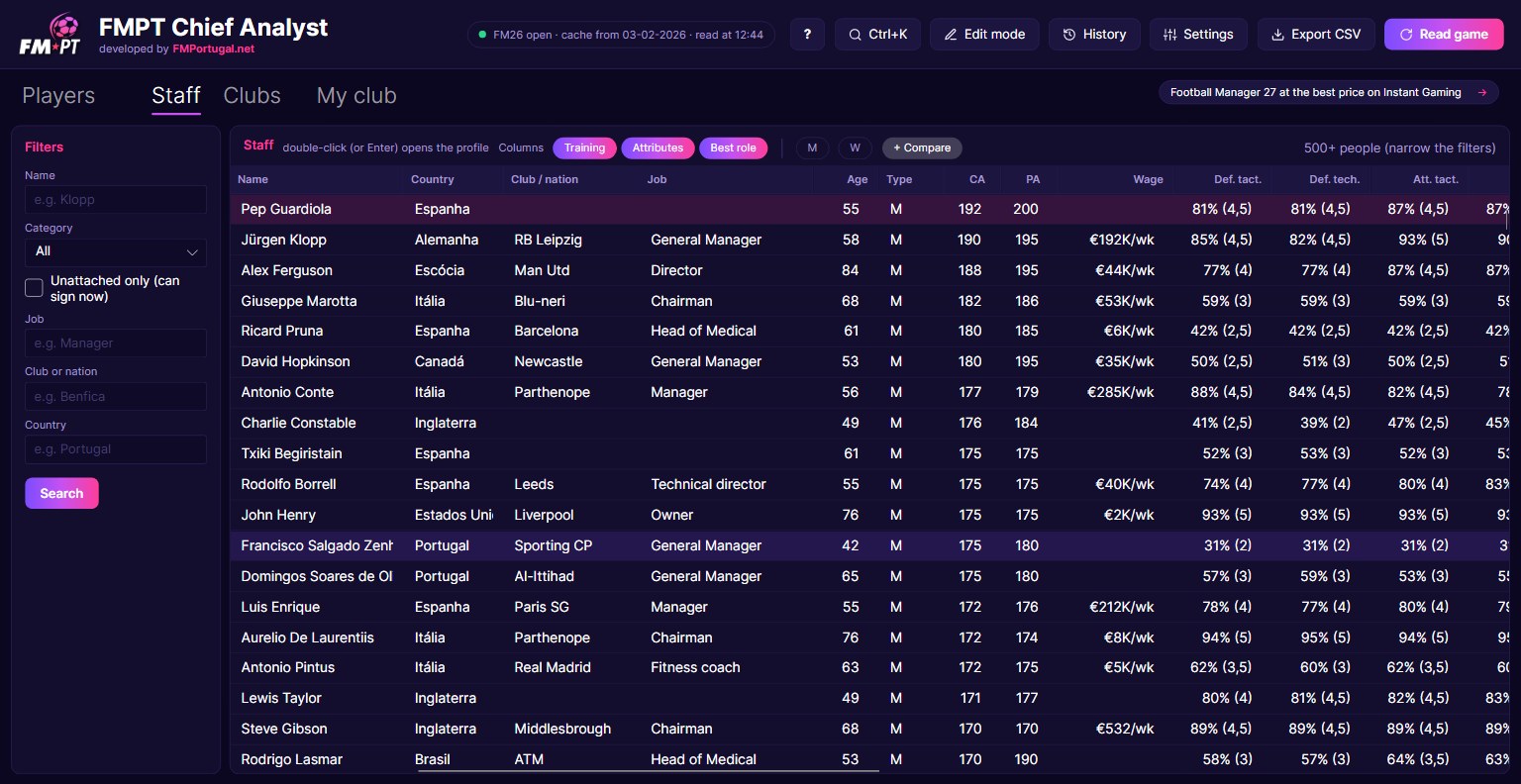
Task: Click the Antonio Conte name cell
Action: coord(287,392)
